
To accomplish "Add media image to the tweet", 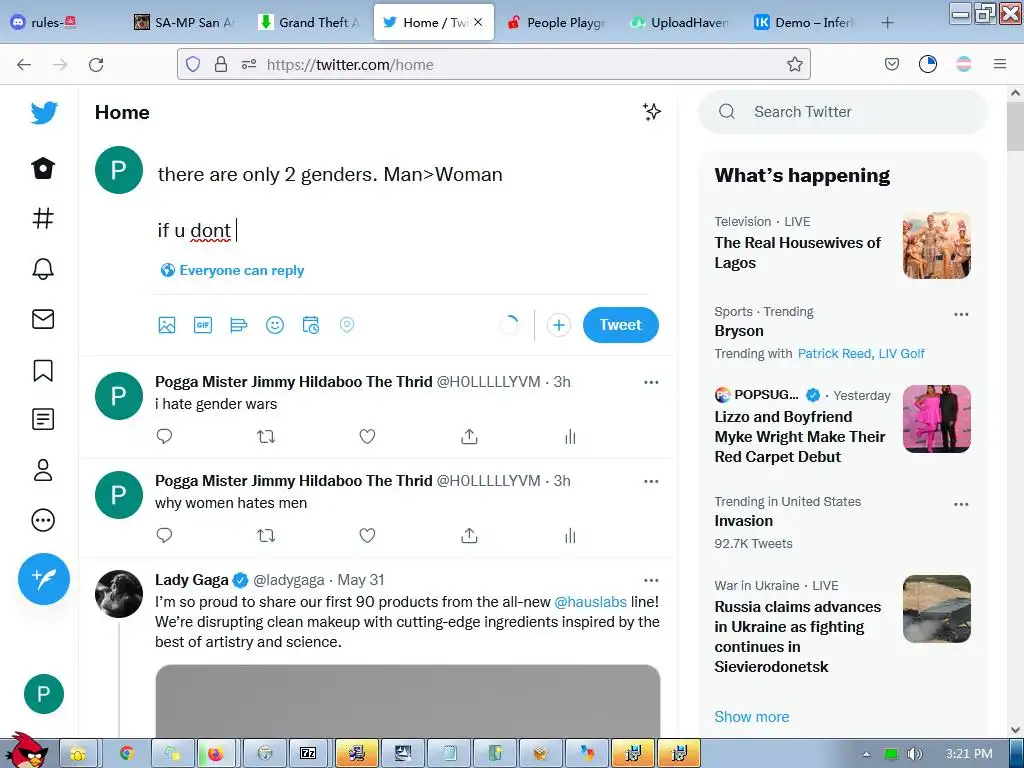I will (x=167, y=325).
